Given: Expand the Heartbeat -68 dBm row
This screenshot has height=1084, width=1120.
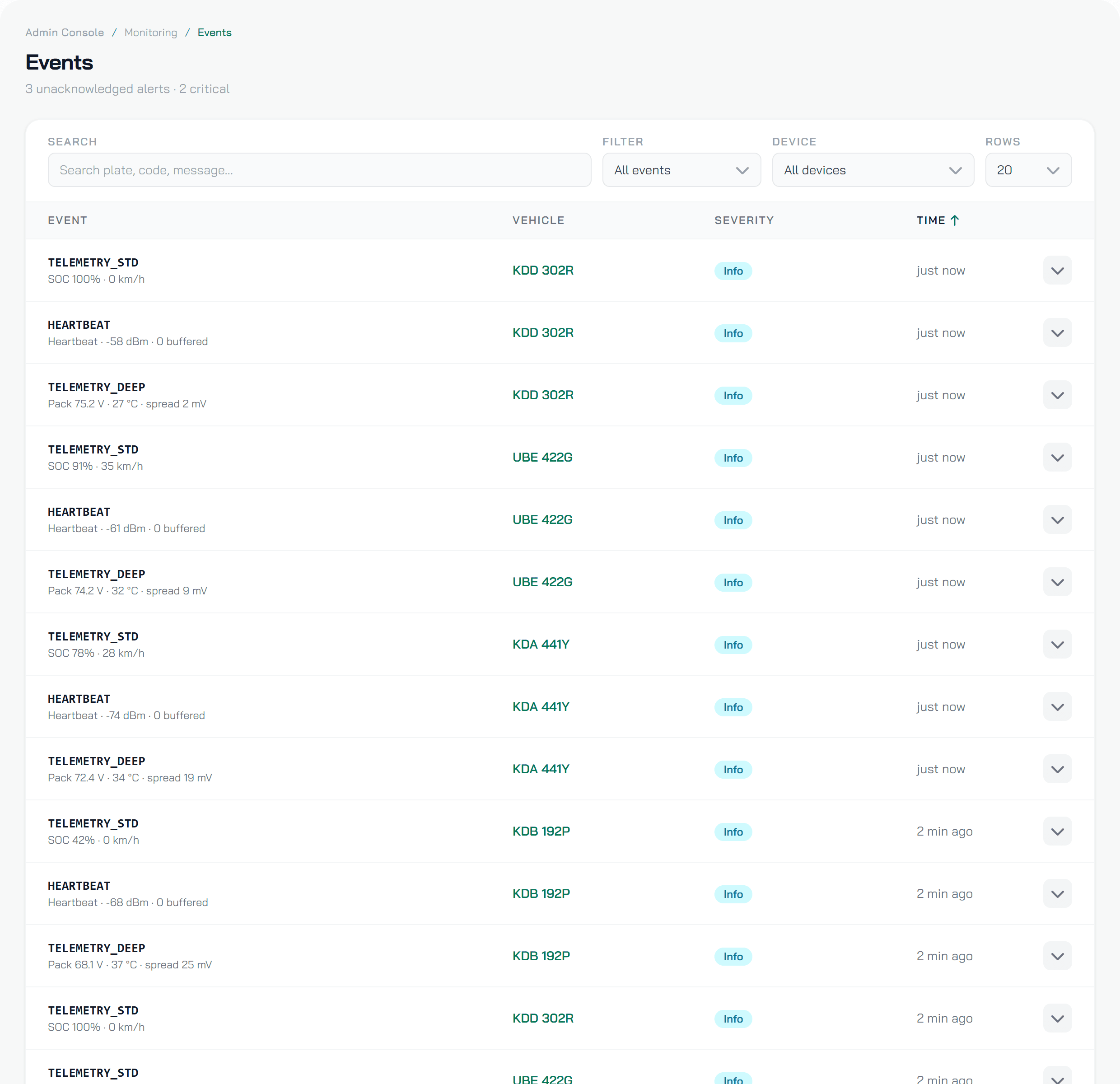Looking at the screenshot, I should (1057, 893).
